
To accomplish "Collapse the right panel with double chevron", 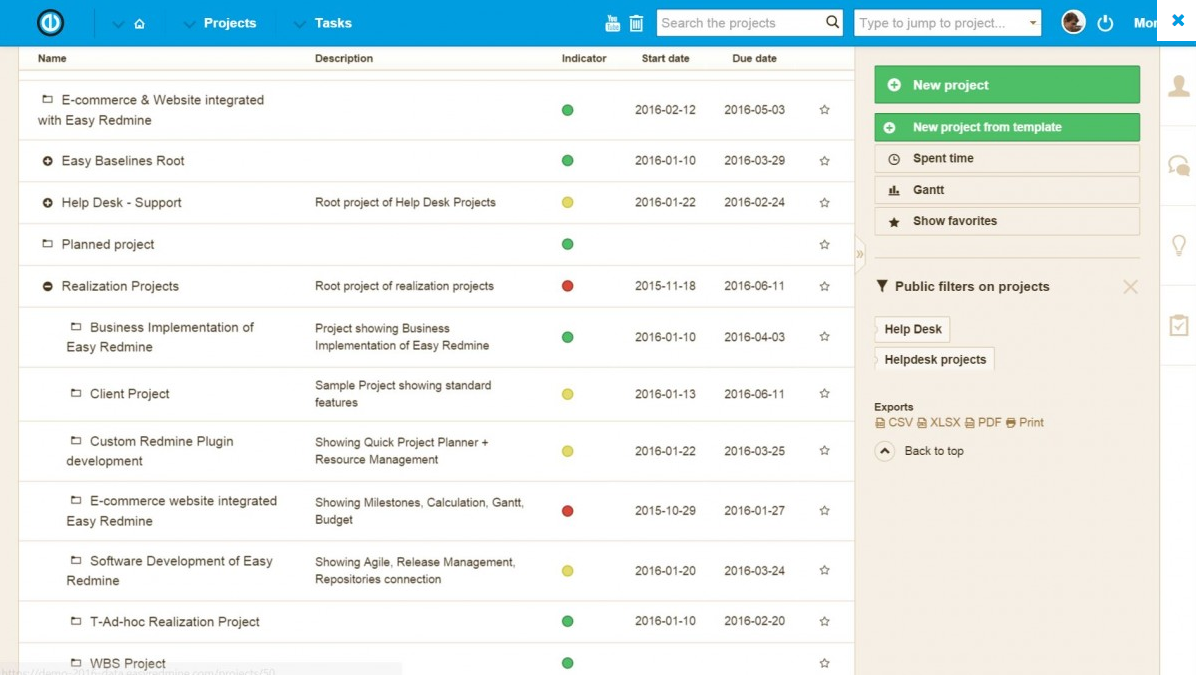I will coord(860,254).
